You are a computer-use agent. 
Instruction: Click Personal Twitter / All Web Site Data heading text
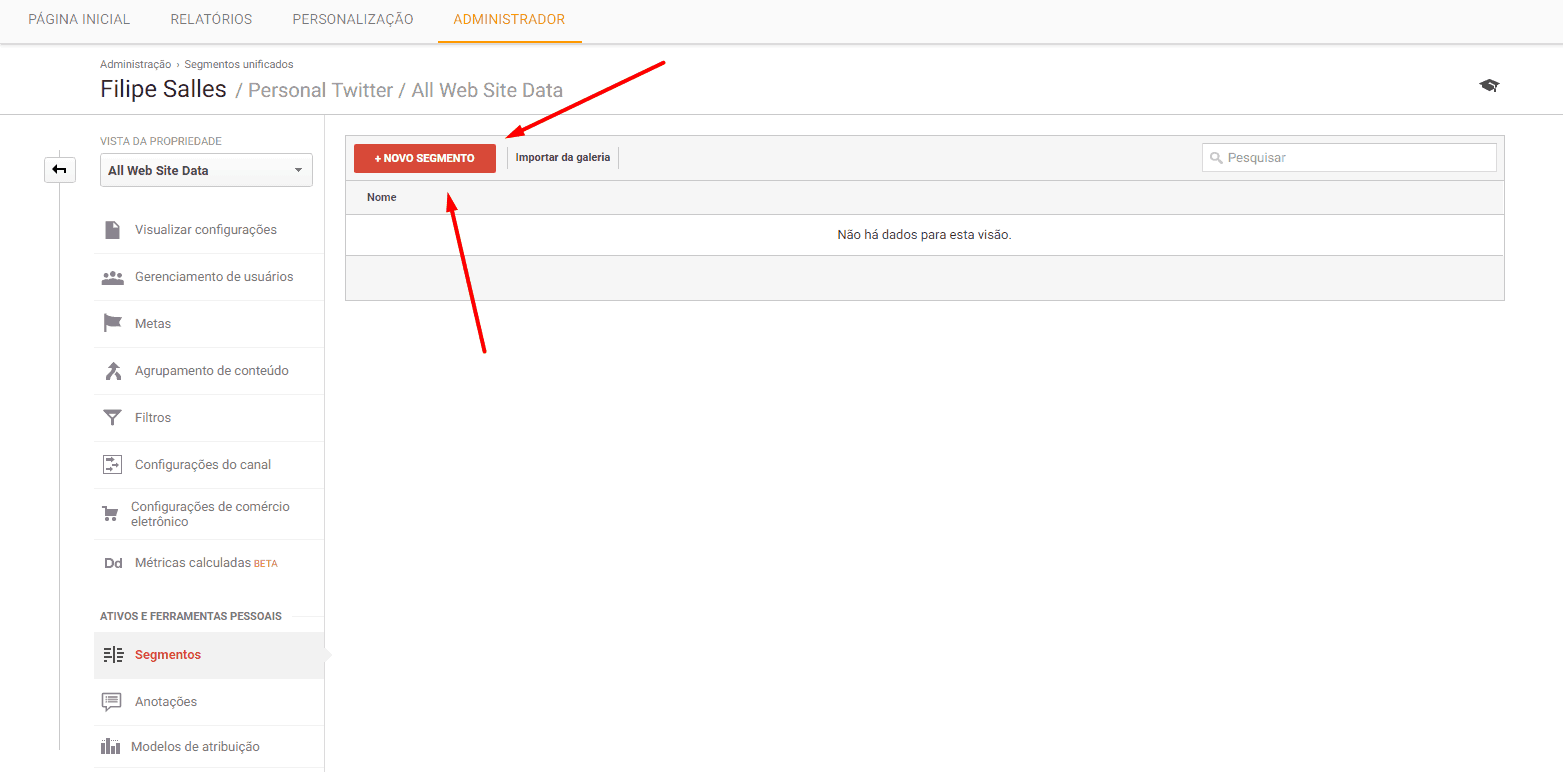click(x=399, y=90)
